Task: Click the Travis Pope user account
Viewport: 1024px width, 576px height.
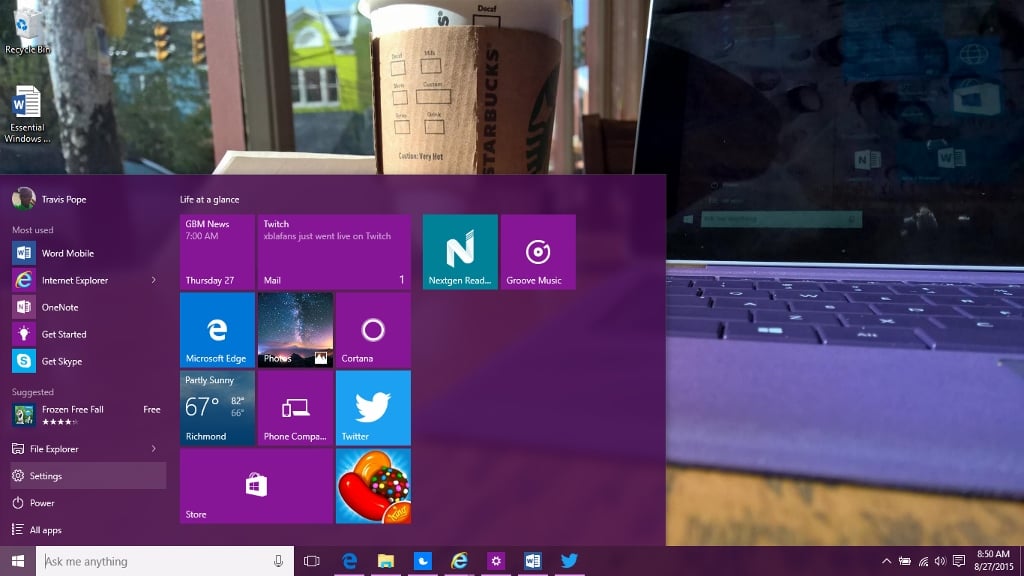Action: tap(50, 199)
